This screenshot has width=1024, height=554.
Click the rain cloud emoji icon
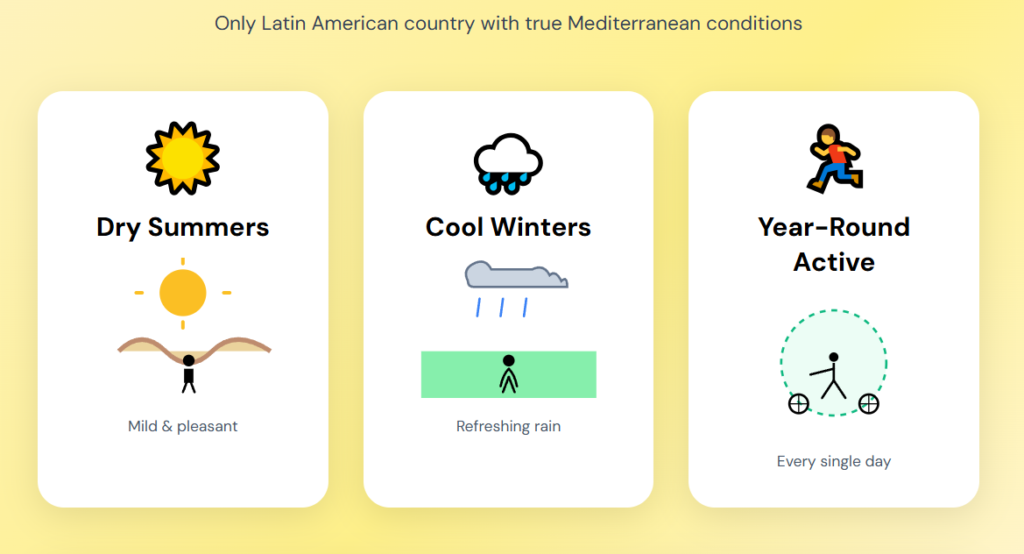pos(508,160)
